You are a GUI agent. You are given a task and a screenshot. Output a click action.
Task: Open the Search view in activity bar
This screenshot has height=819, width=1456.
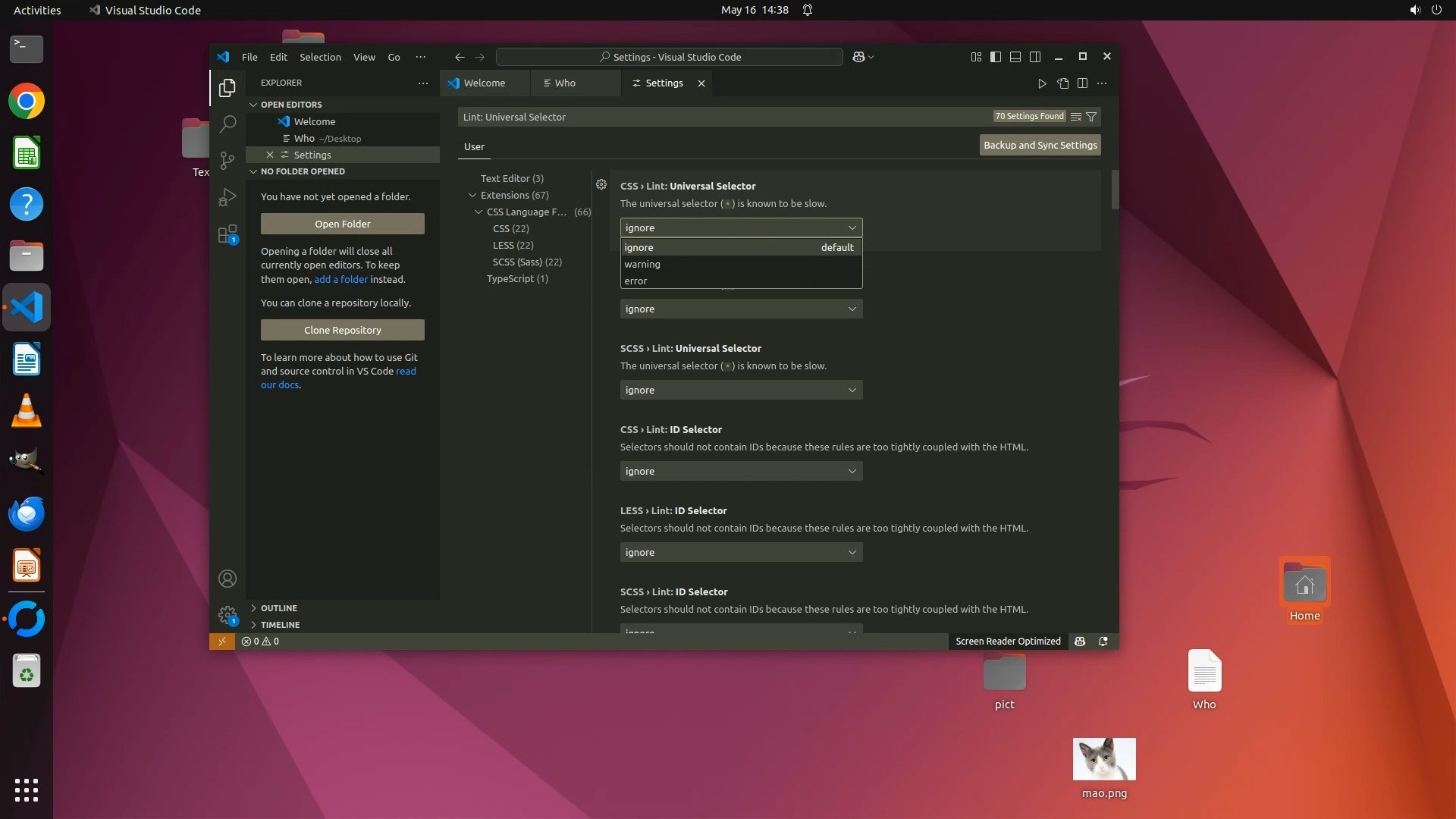pyautogui.click(x=227, y=124)
